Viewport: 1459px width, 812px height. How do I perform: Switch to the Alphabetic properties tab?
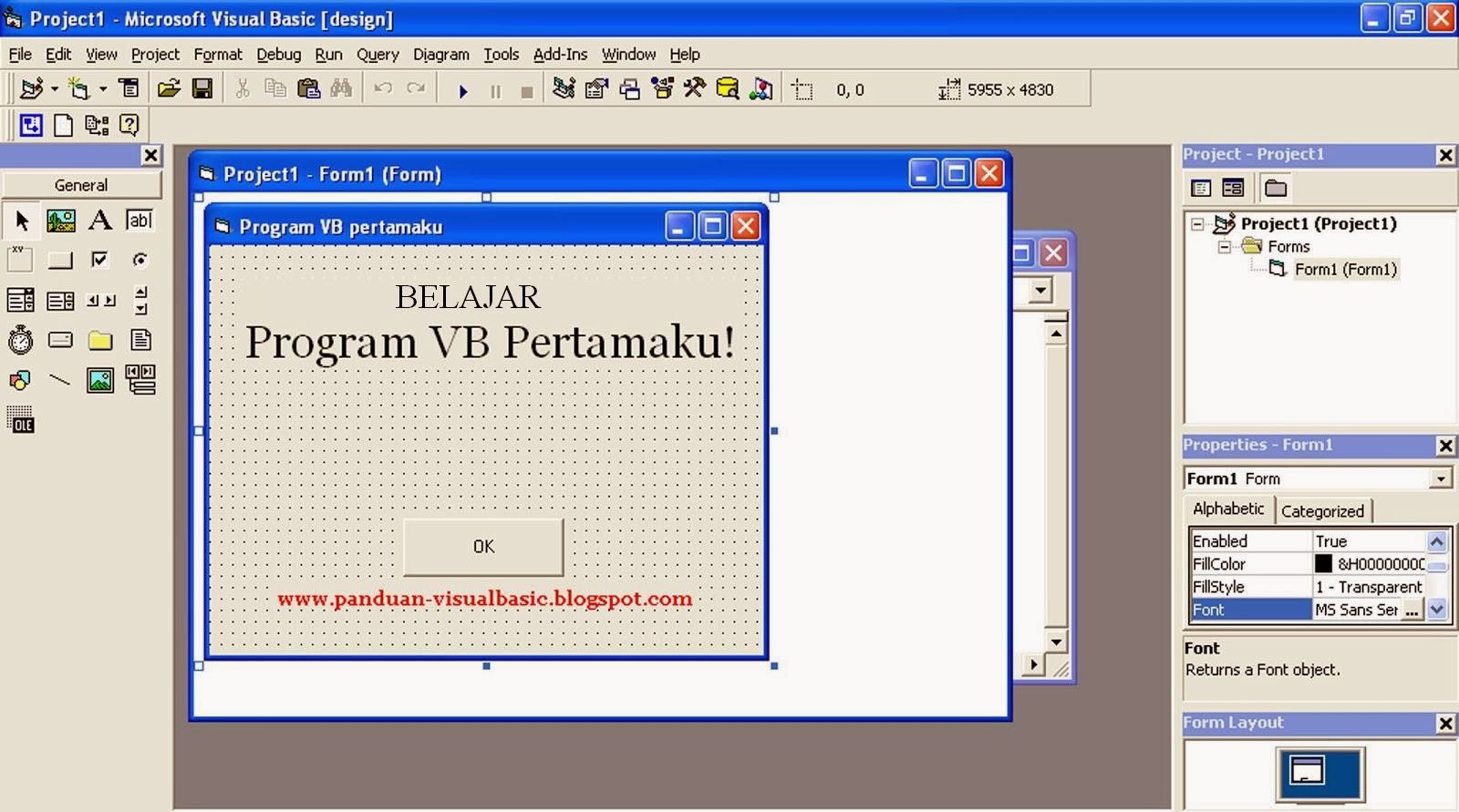(1228, 509)
